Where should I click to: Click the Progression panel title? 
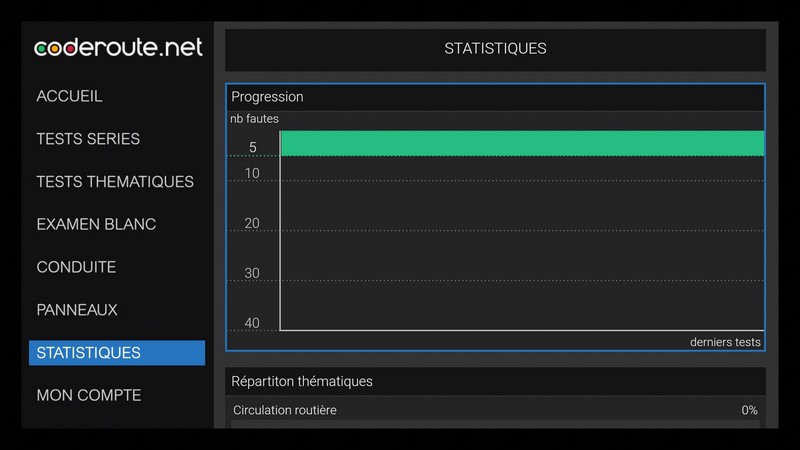[267, 97]
